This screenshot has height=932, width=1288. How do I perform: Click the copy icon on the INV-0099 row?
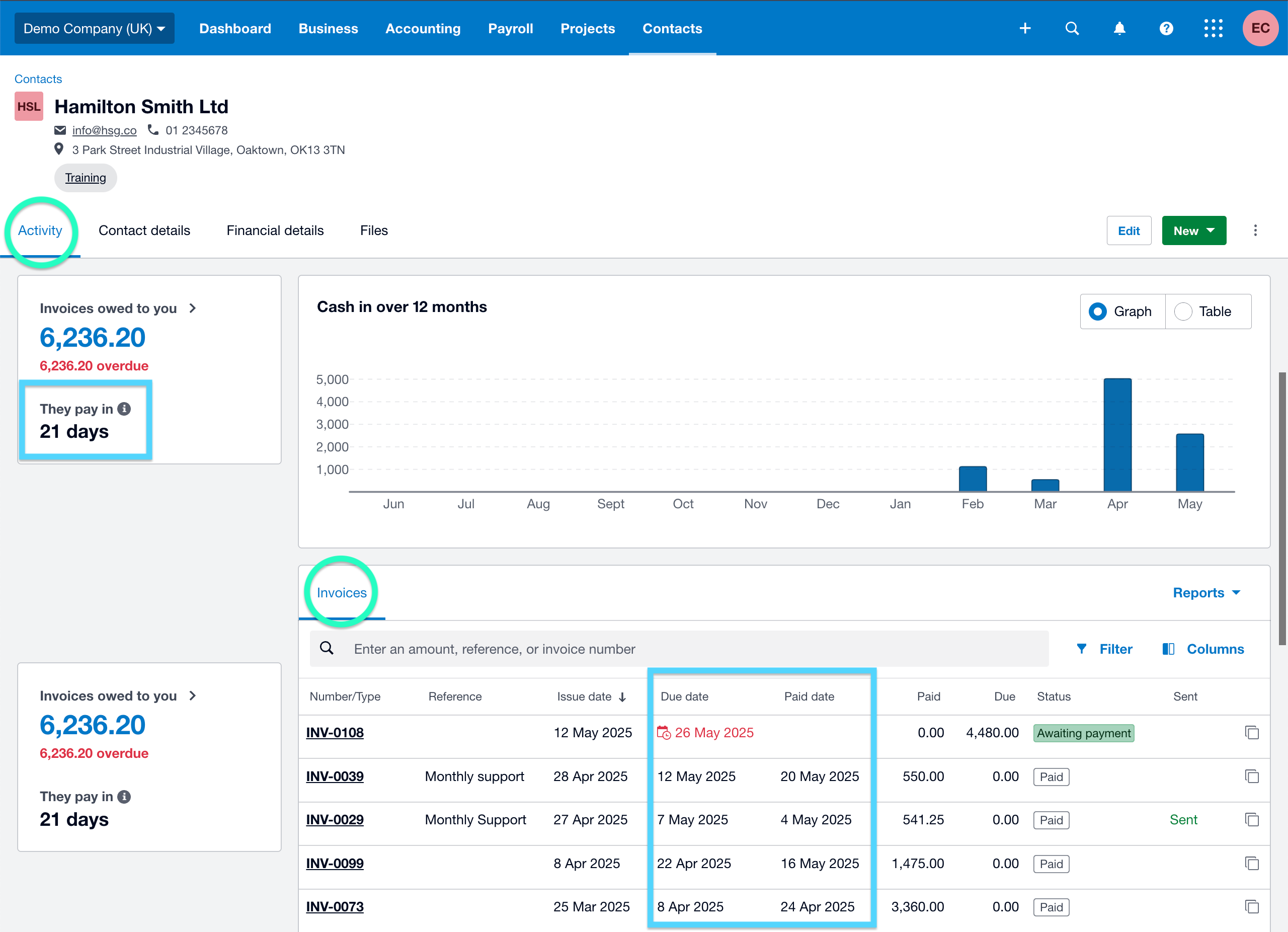(x=1252, y=863)
